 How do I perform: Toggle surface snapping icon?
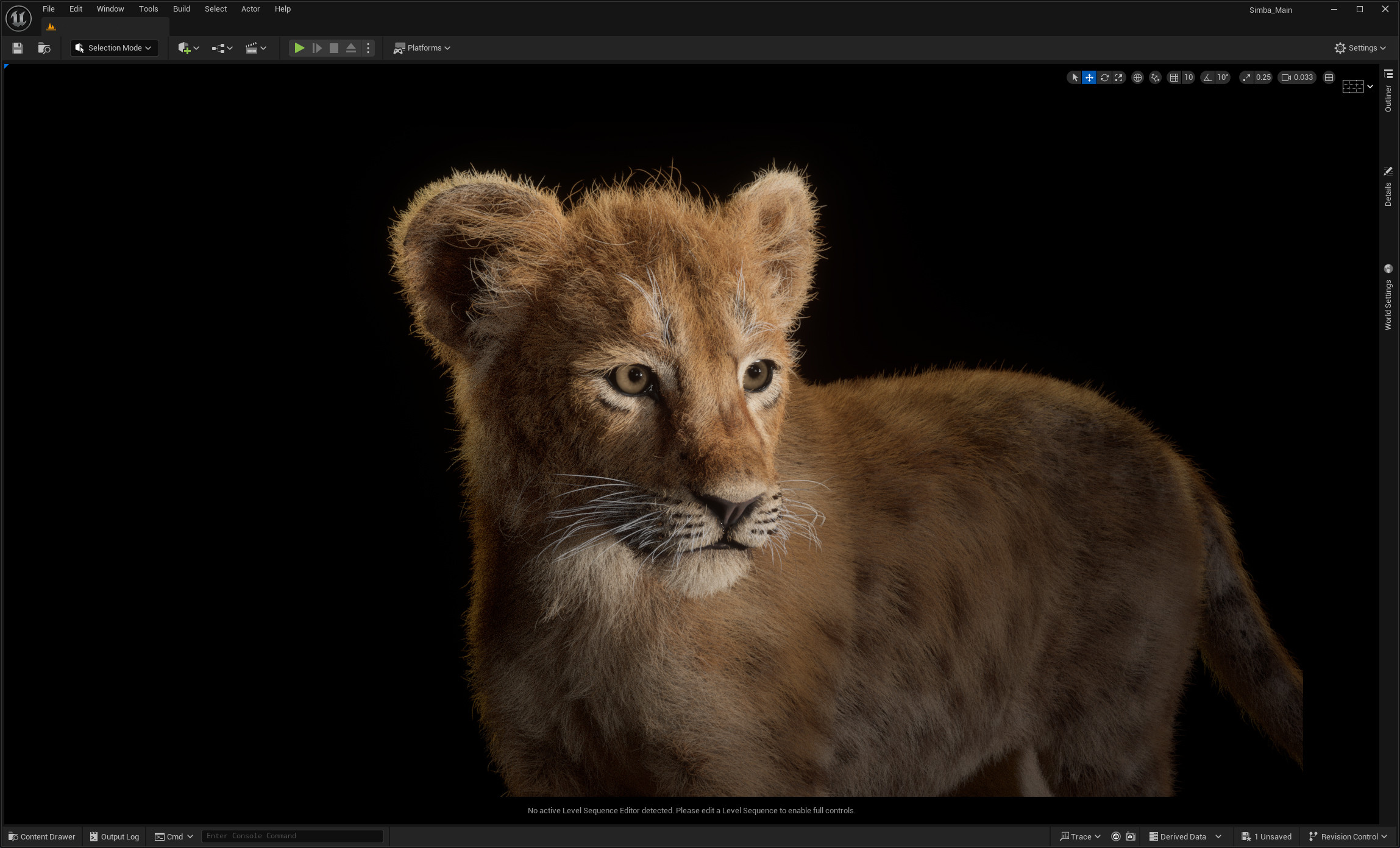point(1155,77)
